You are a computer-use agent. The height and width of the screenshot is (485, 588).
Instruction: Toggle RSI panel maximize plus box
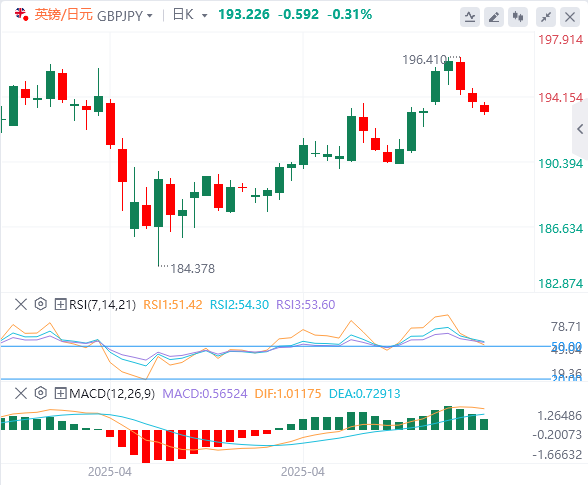(x=60, y=304)
